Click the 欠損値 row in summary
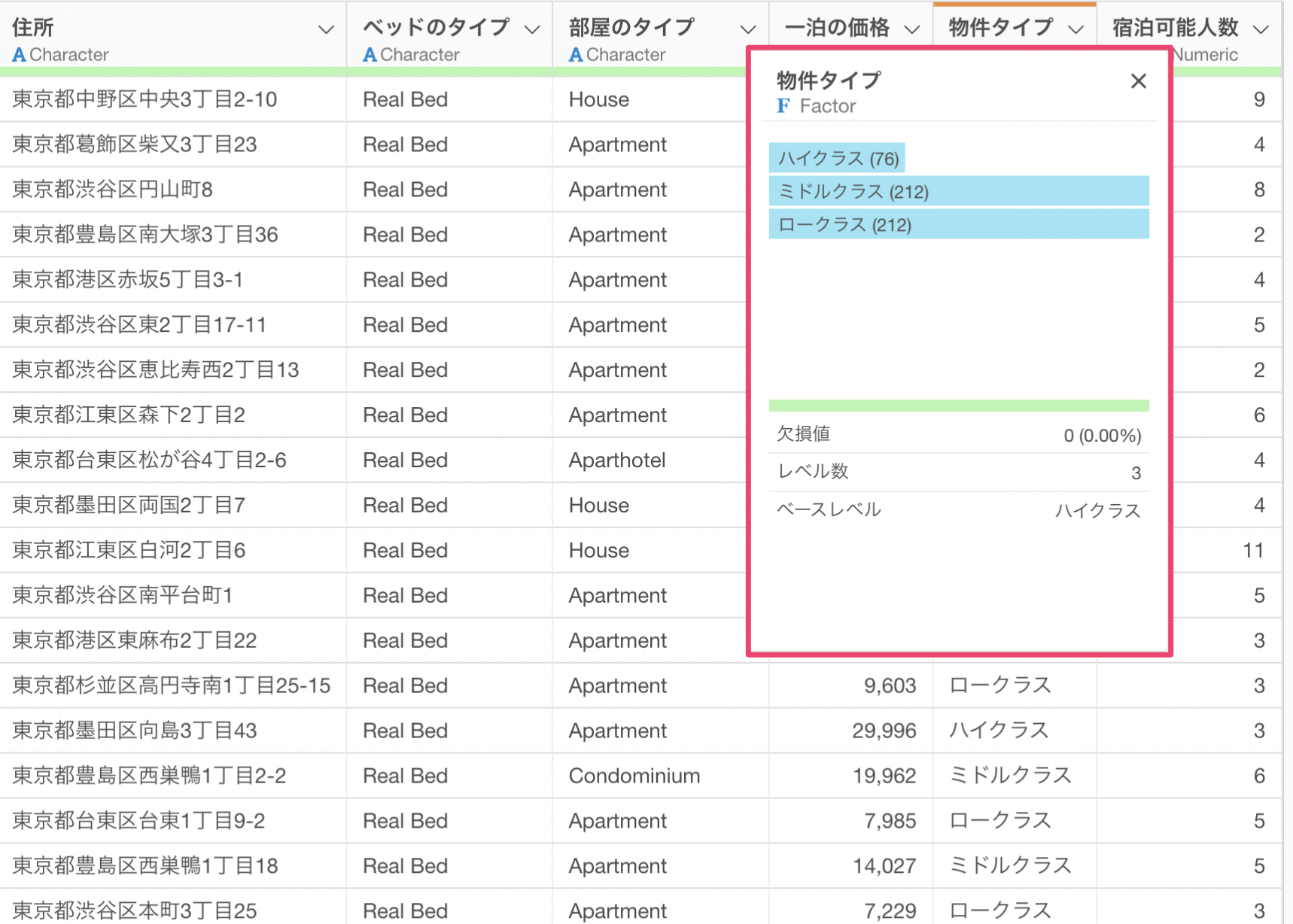The width and height of the screenshot is (1293, 924). pos(958,435)
